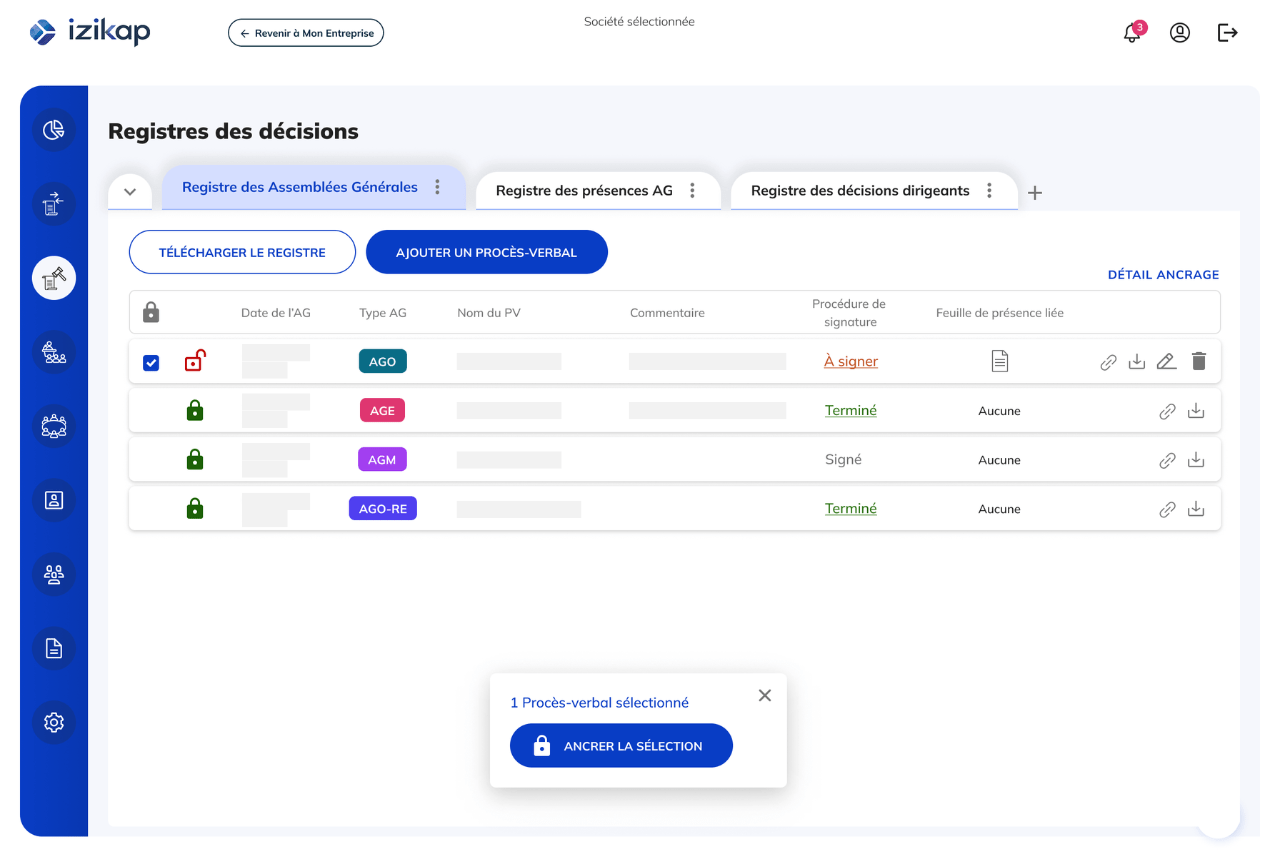Open options menu for Registre des présences AG

tap(692, 190)
